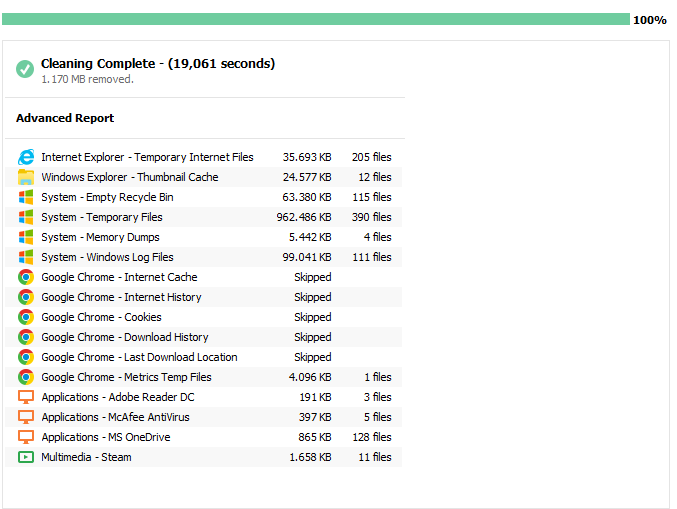Click the green 100% progress bar
Image resolution: width=677 pixels, height=509 pixels.
(316, 19)
